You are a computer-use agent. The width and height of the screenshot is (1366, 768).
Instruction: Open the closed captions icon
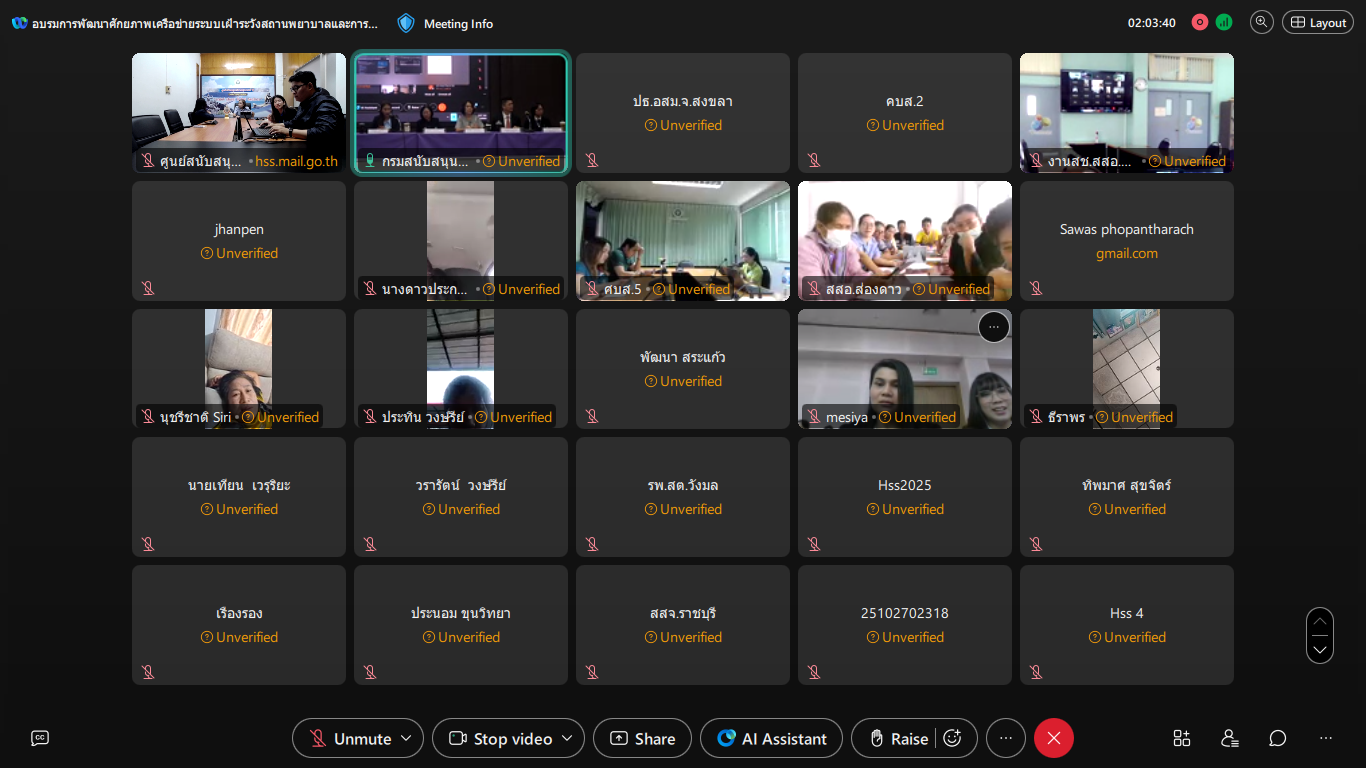click(x=40, y=738)
